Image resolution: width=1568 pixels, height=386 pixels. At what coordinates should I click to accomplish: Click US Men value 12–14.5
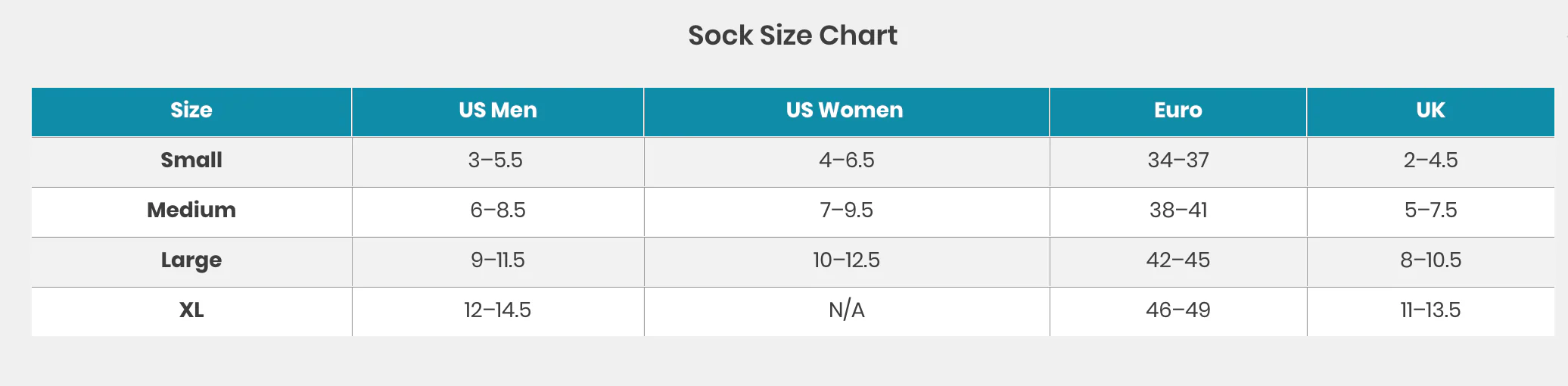[x=497, y=310]
